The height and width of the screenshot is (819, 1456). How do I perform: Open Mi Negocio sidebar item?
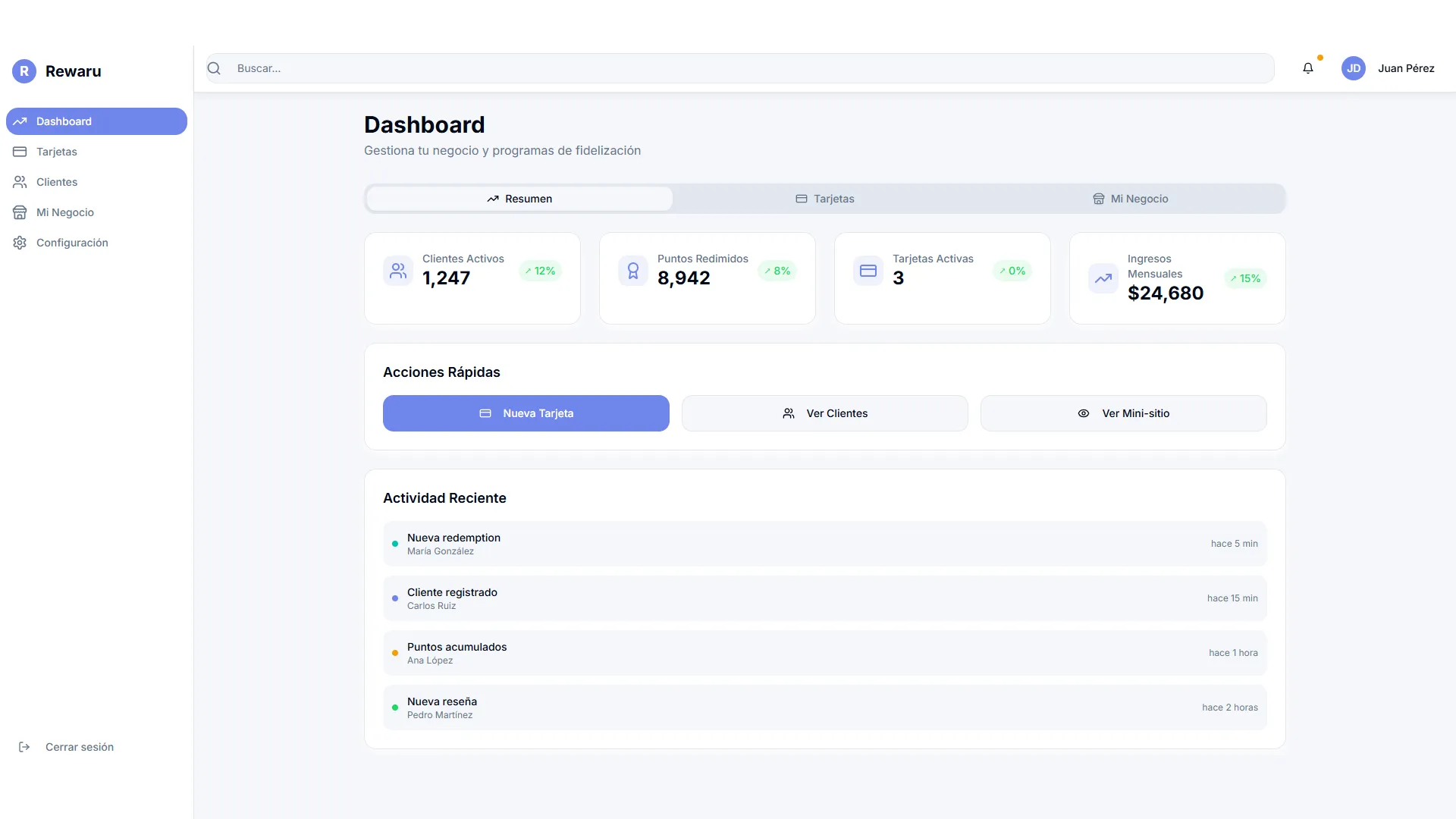click(65, 212)
